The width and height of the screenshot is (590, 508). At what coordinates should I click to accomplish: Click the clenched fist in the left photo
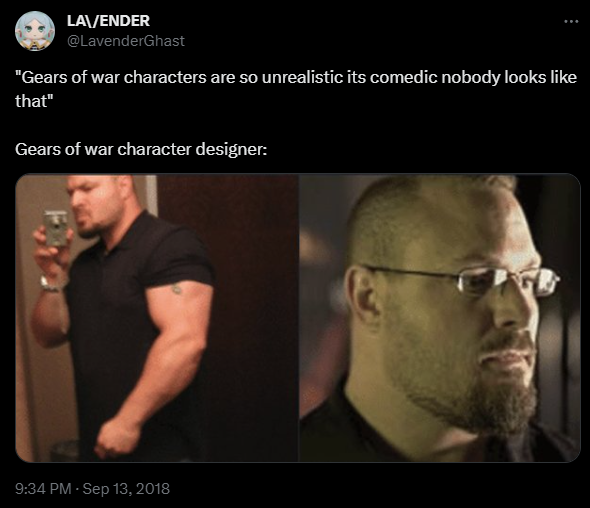pos(117,437)
